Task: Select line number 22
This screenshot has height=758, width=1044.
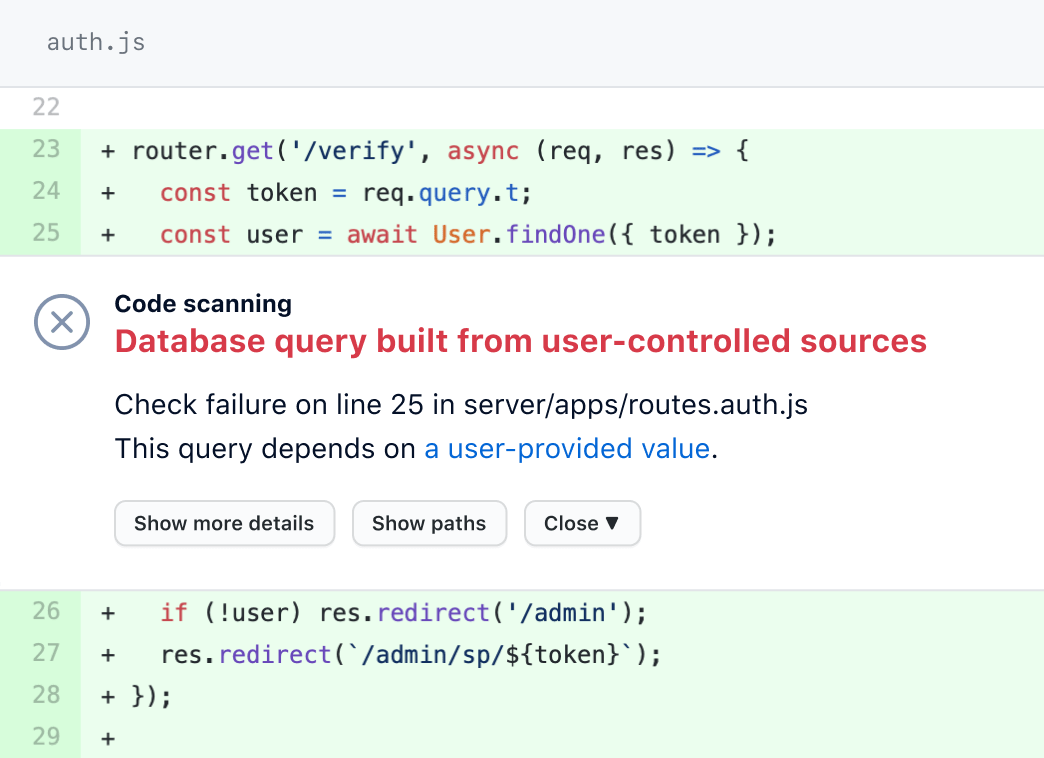Action: click(x=46, y=107)
